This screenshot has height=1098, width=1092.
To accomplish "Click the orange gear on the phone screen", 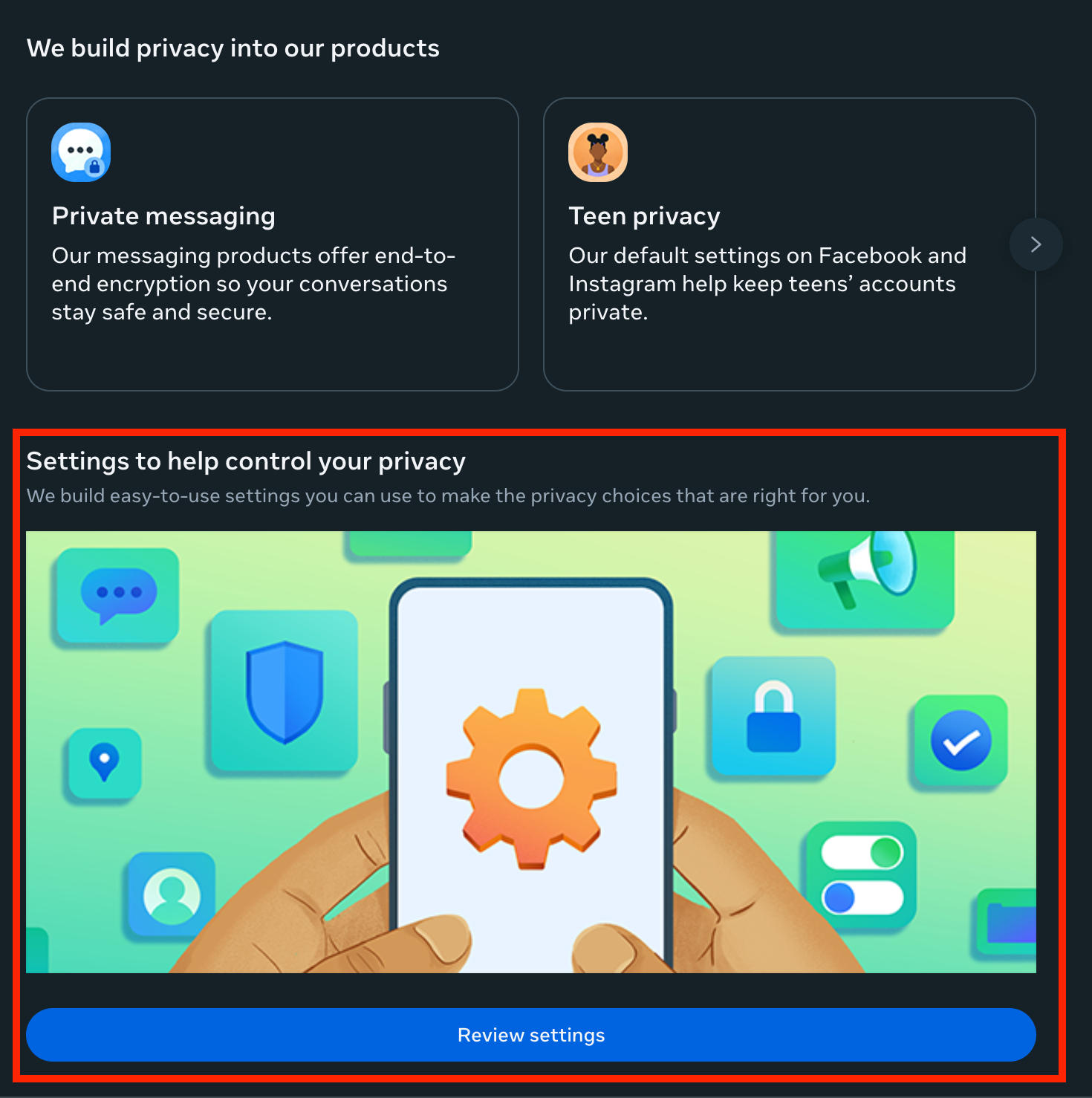I will 531,779.
